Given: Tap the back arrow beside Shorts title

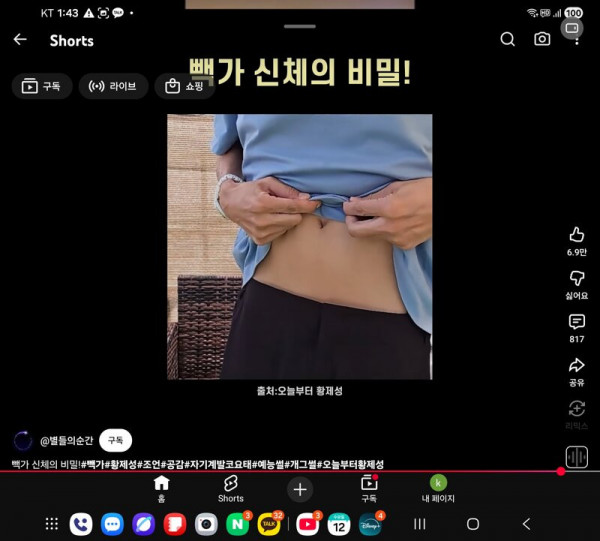Looking at the screenshot, I should click(20, 40).
